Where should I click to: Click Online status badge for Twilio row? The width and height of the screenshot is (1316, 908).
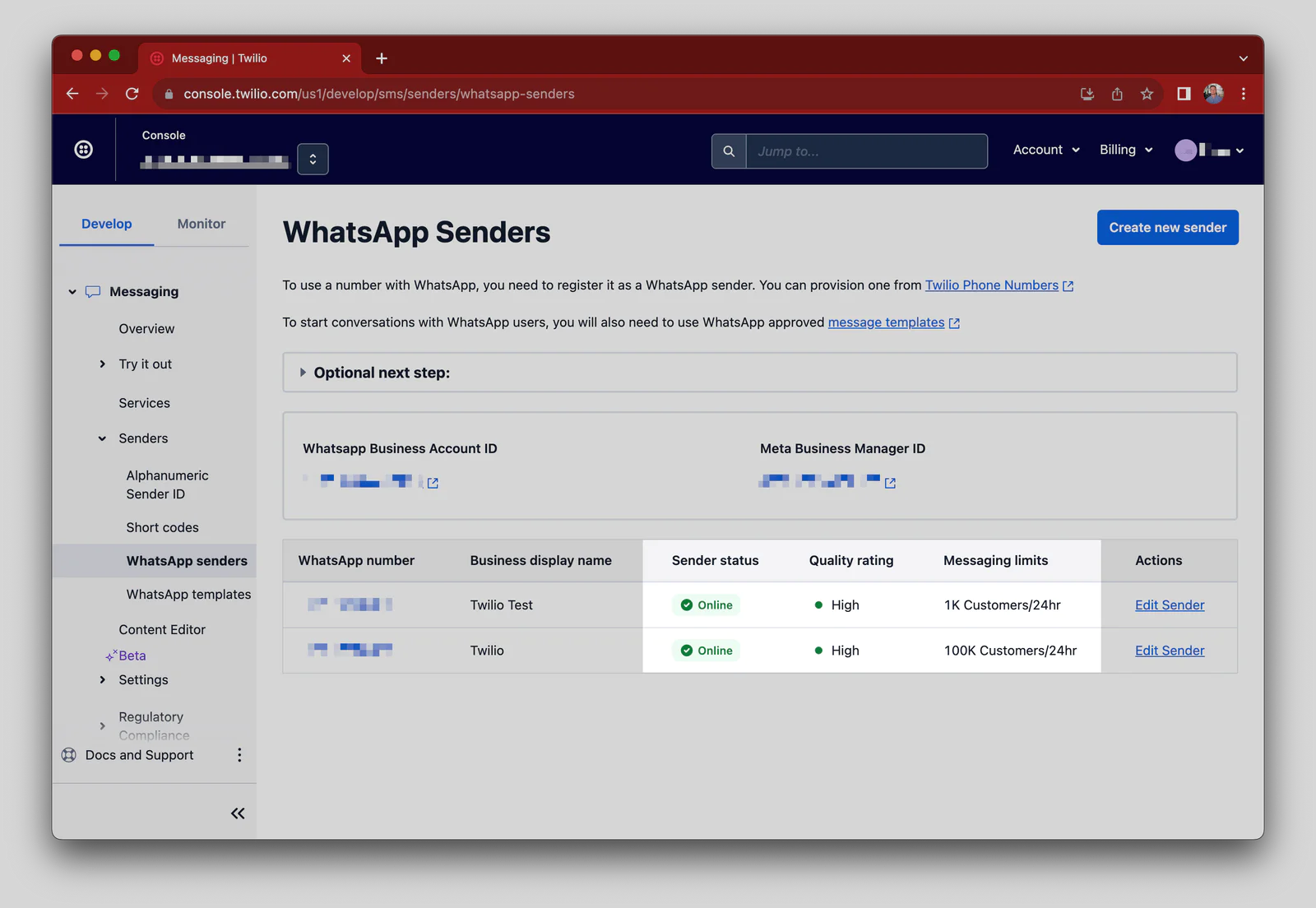[707, 651]
